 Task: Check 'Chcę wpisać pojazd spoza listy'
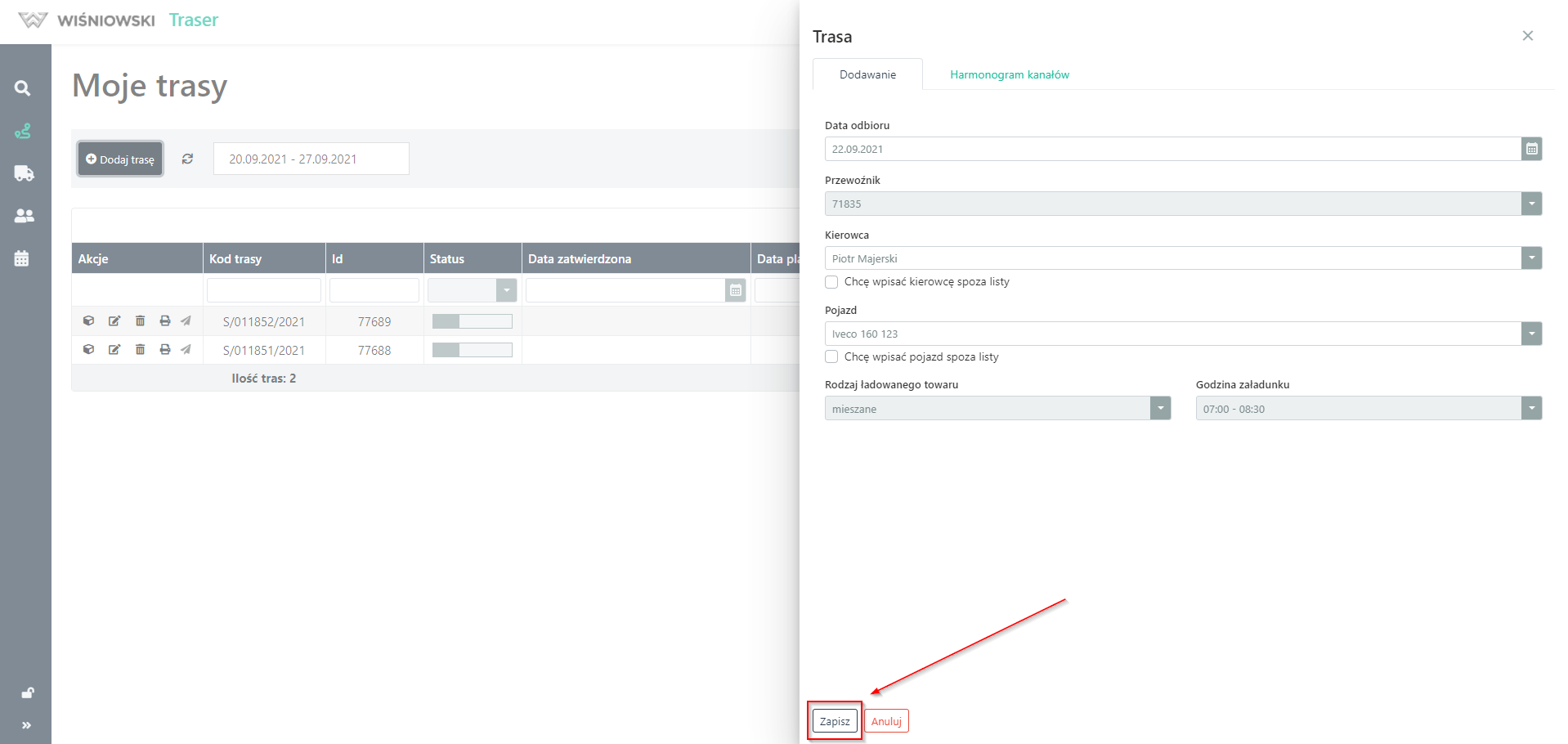(x=831, y=357)
